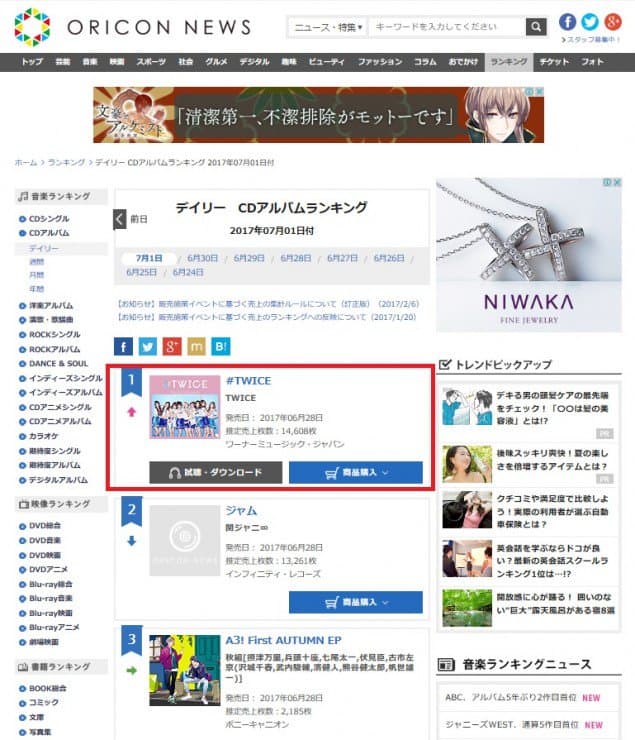Go to previous day with 前日 arrow
This screenshot has width=635, height=740.
[x=120, y=218]
